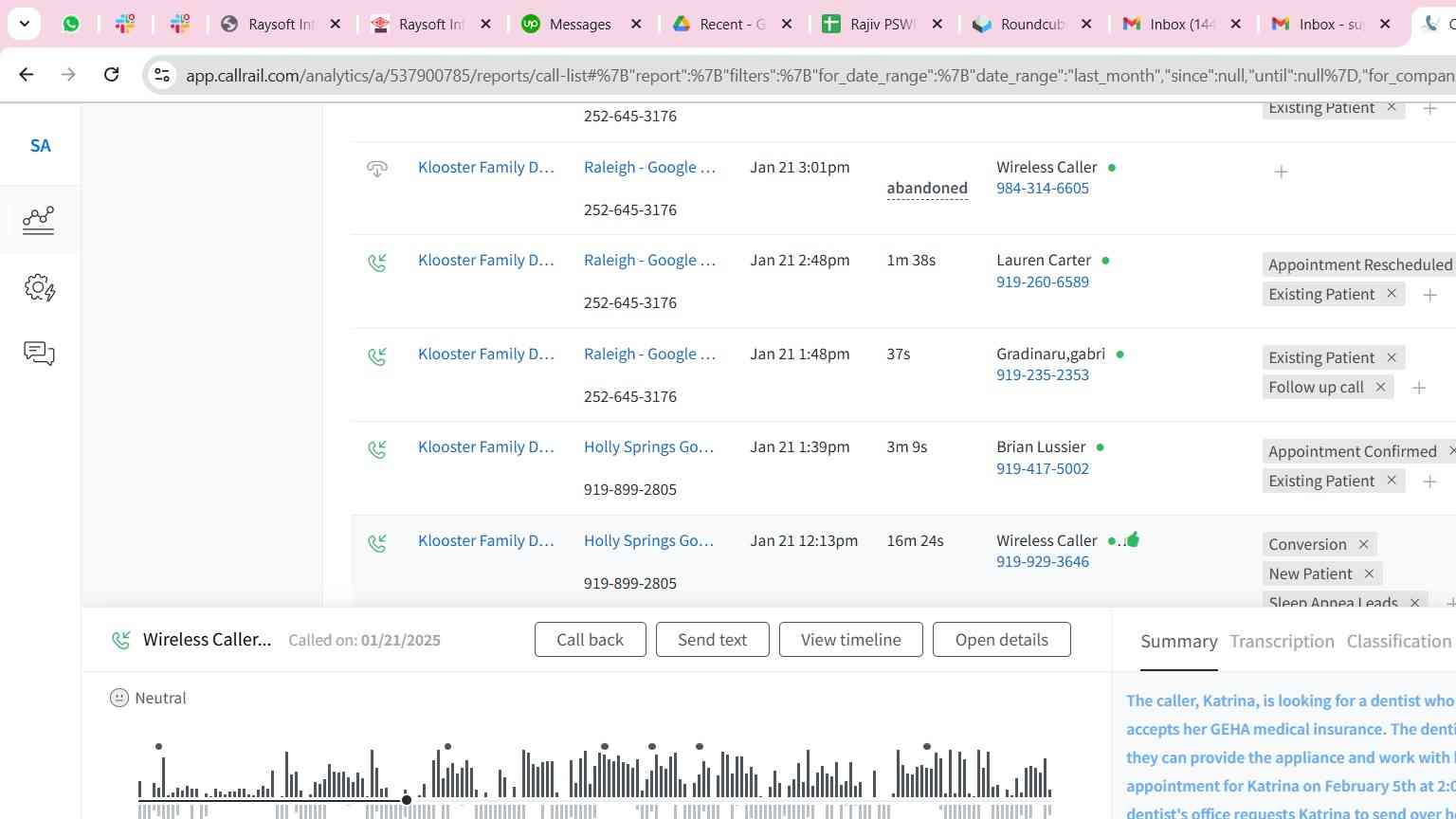Click the abandoned status label
1456x819 pixels.
tap(927, 189)
